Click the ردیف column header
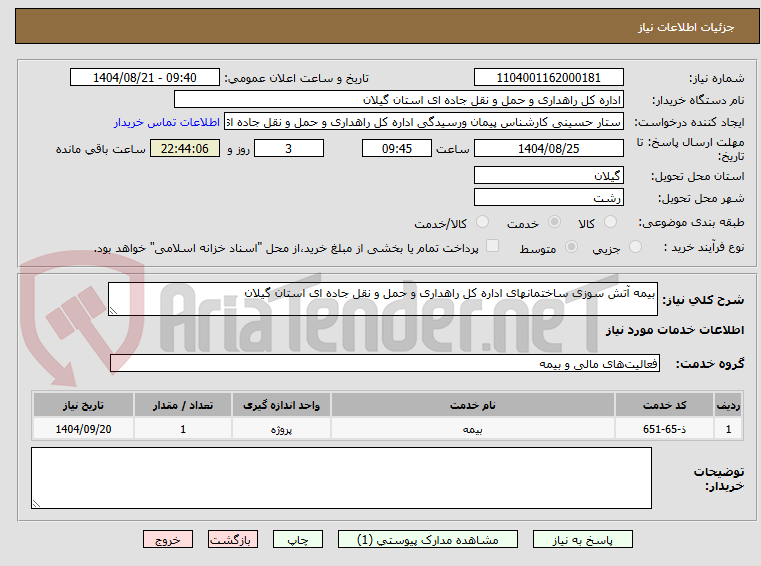The width and height of the screenshot is (761, 566). 728,405
